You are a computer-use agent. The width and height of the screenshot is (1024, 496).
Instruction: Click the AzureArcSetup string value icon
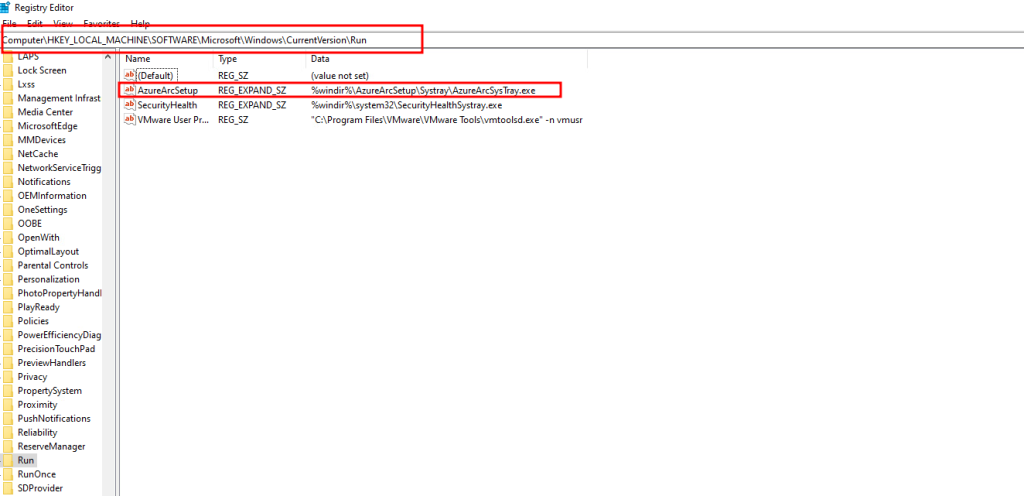coord(129,90)
